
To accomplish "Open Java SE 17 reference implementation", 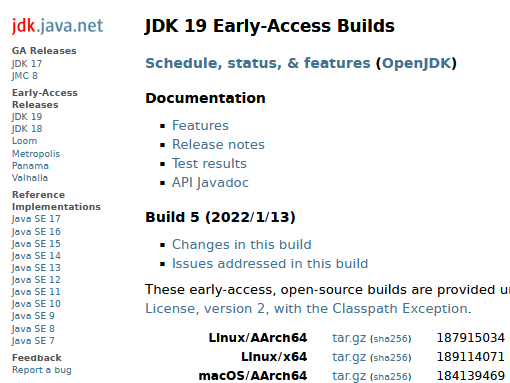I will [36, 219].
